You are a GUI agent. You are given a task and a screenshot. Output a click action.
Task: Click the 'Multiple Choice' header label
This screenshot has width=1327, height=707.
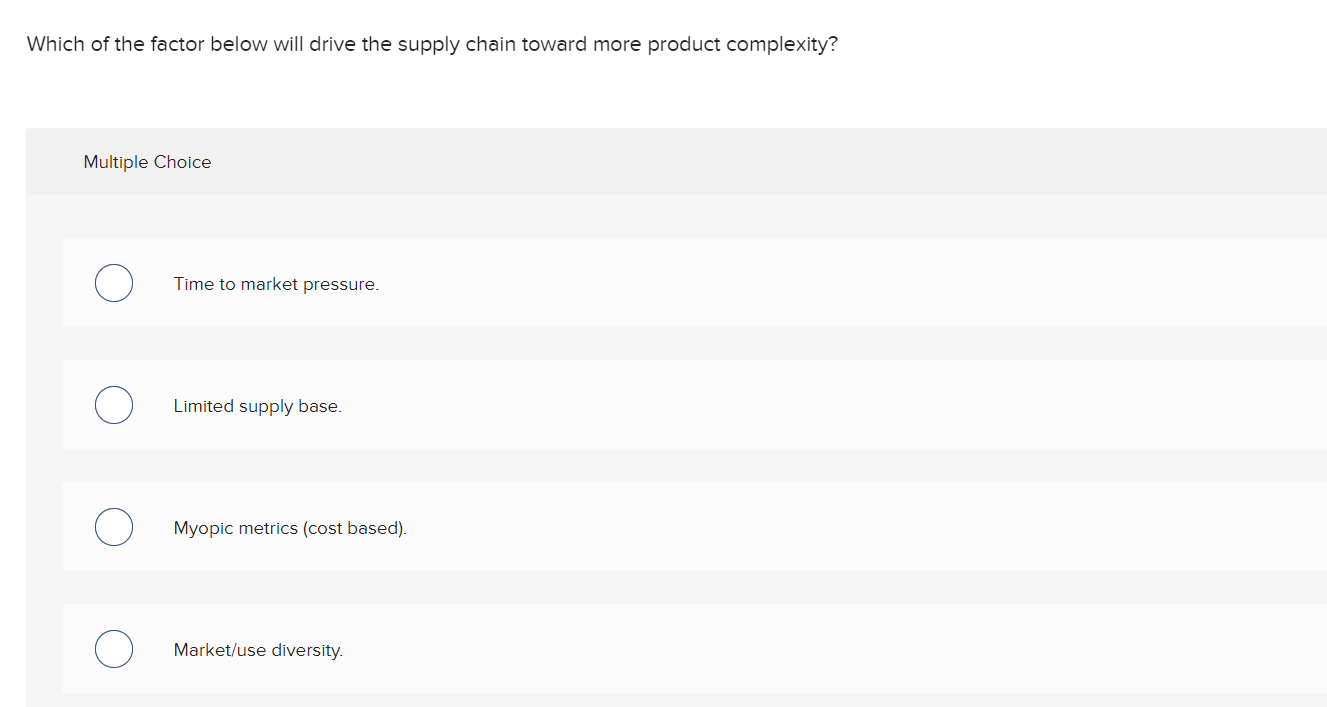pyautogui.click(x=147, y=161)
